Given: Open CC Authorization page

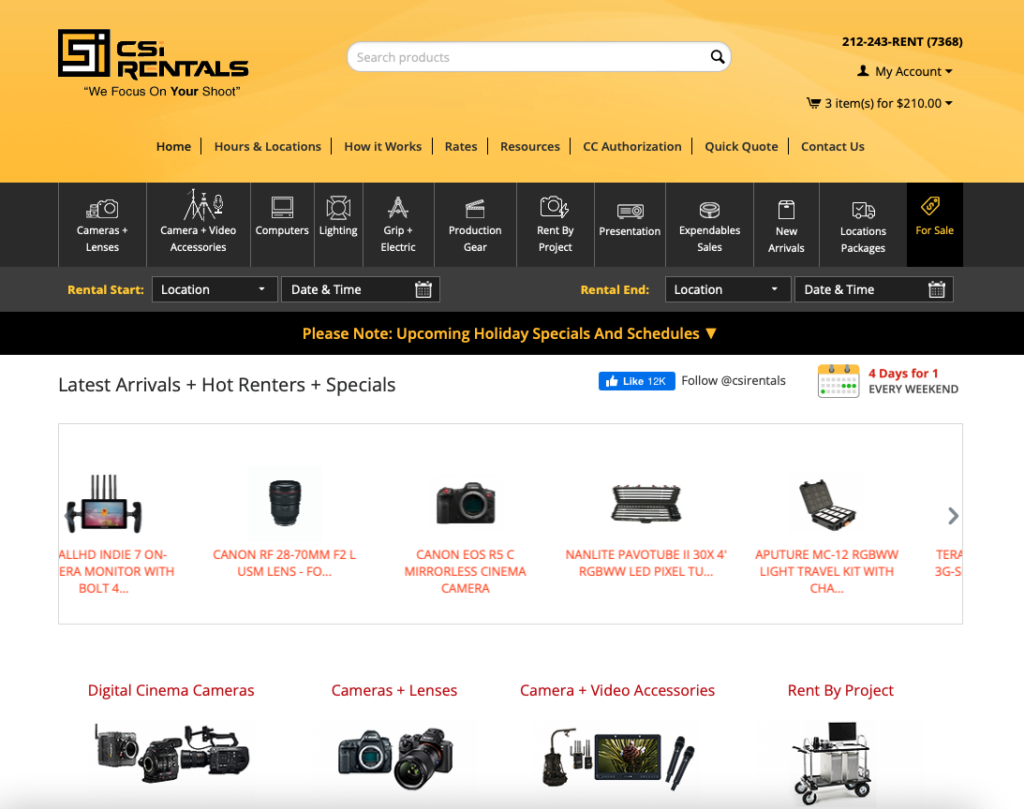Looking at the screenshot, I should [632, 146].
